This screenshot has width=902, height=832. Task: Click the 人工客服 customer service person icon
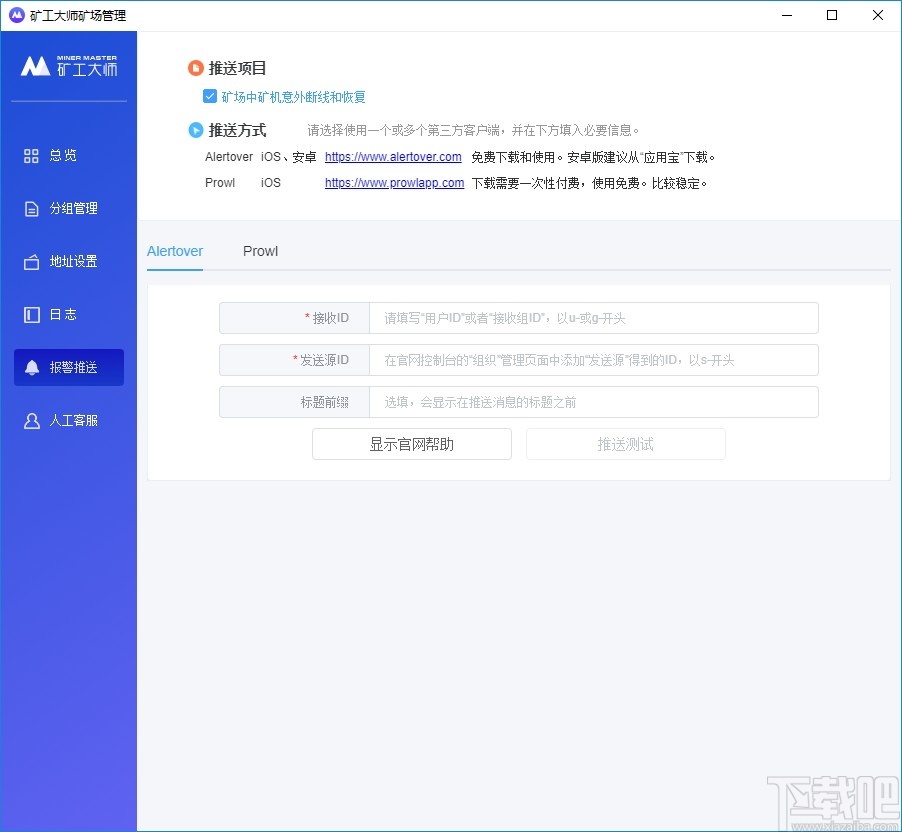[x=33, y=420]
